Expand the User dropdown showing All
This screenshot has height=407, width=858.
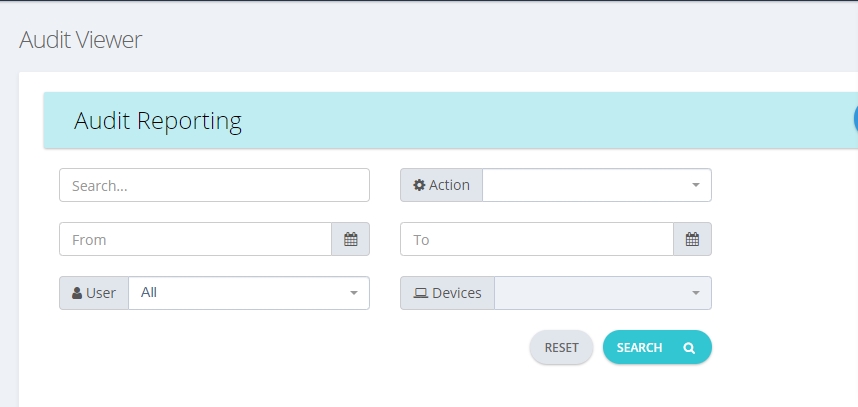249,293
